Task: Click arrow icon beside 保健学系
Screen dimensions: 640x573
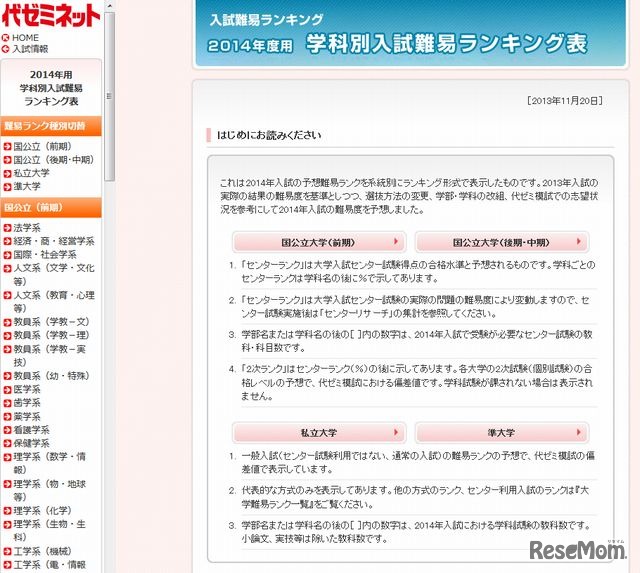Action: tap(7, 444)
